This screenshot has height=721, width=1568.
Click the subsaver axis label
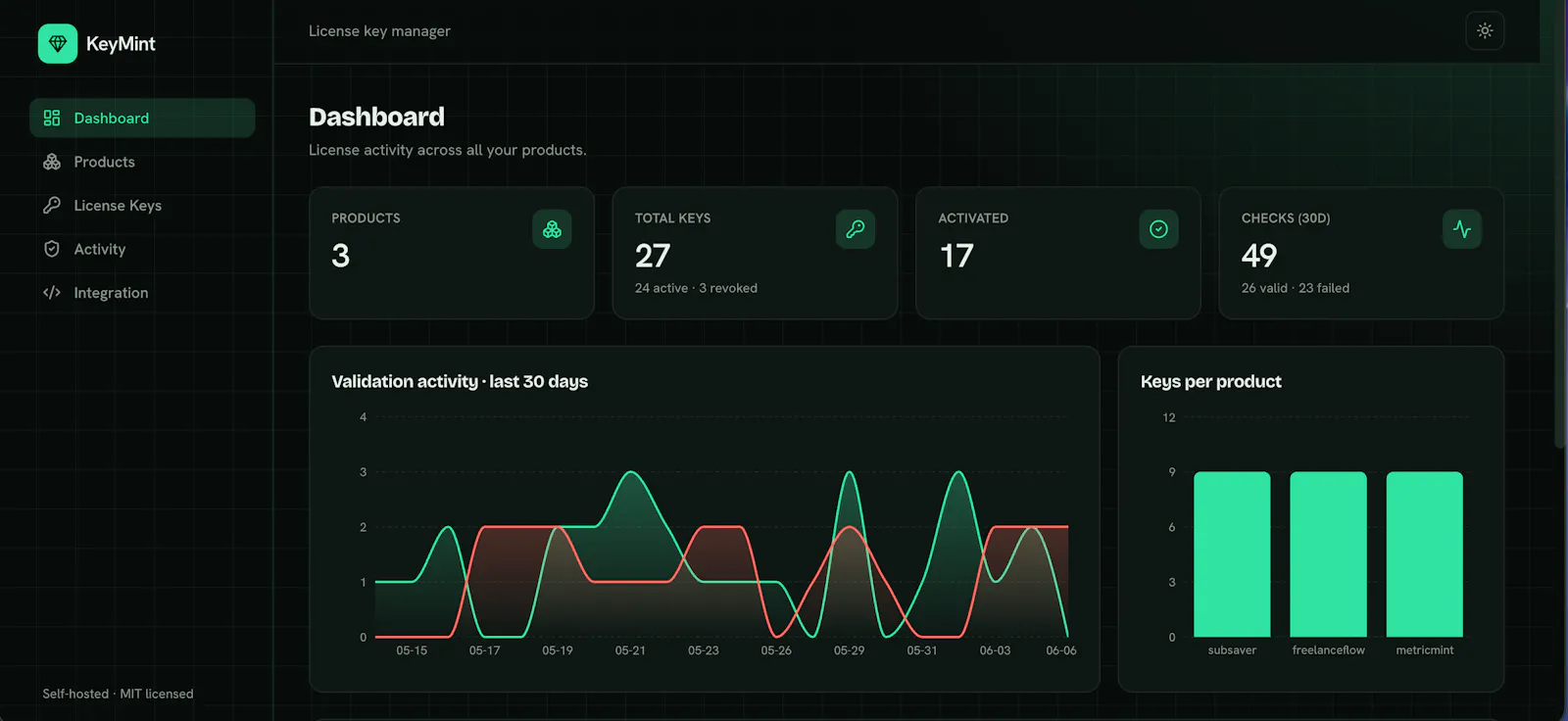pos(1232,650)
